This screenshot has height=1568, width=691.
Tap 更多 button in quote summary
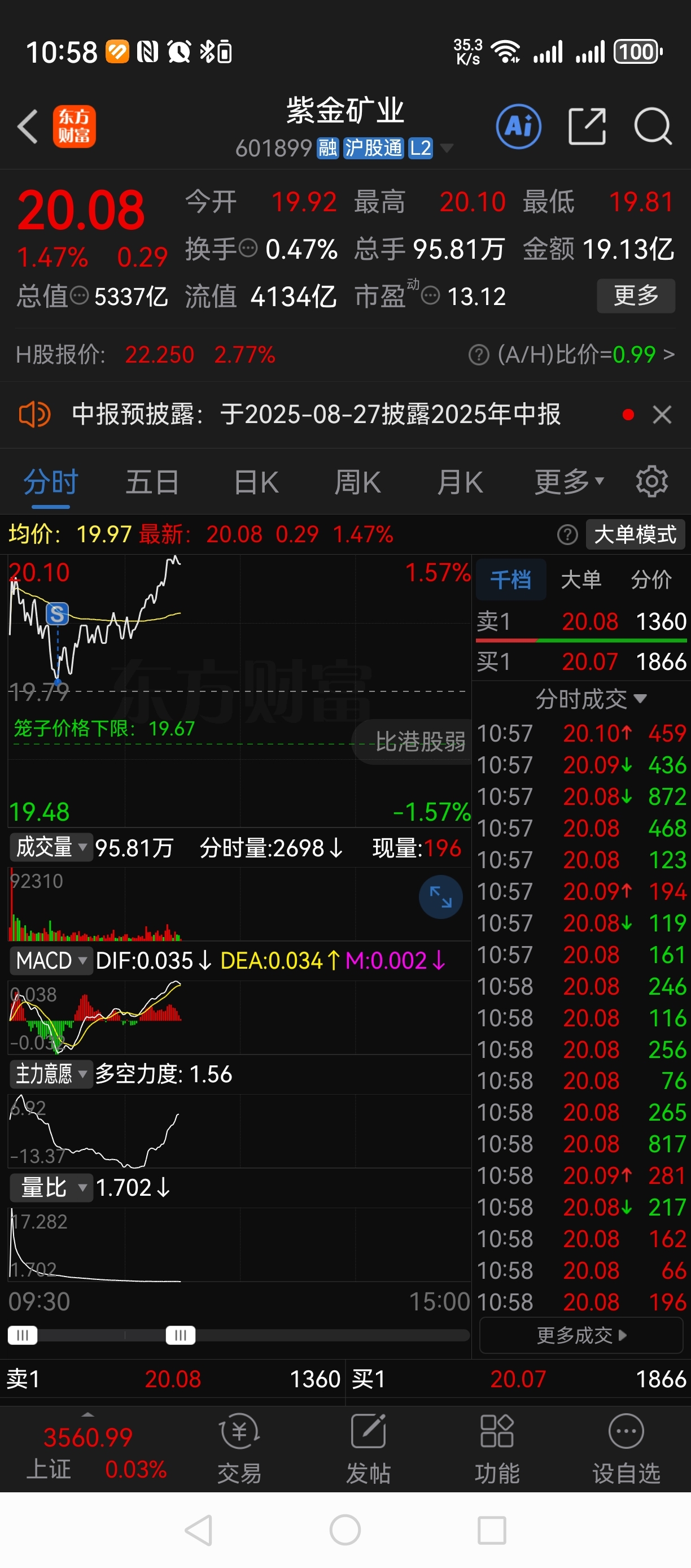636,296
